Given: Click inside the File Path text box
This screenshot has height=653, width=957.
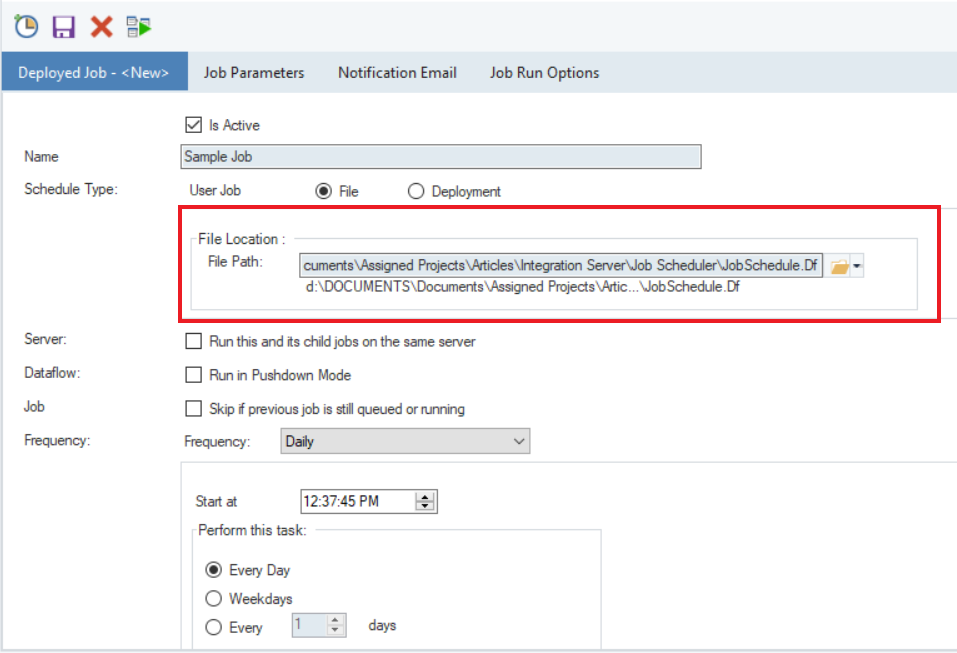Looking at the screenshot, I should pyautogui.click(x=560, y=266).
